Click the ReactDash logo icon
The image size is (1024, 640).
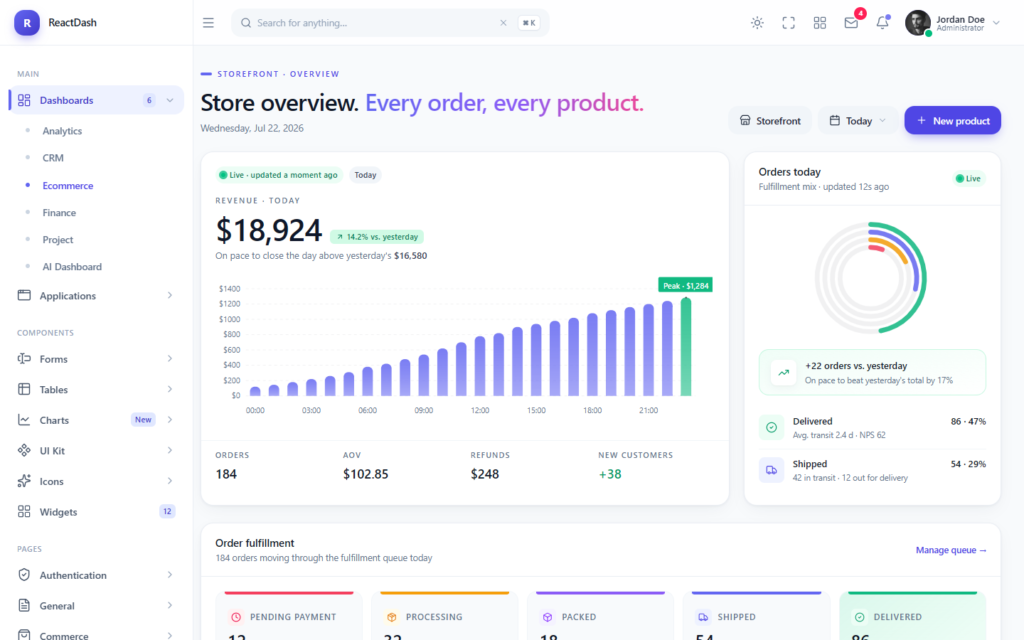[27, 23]
